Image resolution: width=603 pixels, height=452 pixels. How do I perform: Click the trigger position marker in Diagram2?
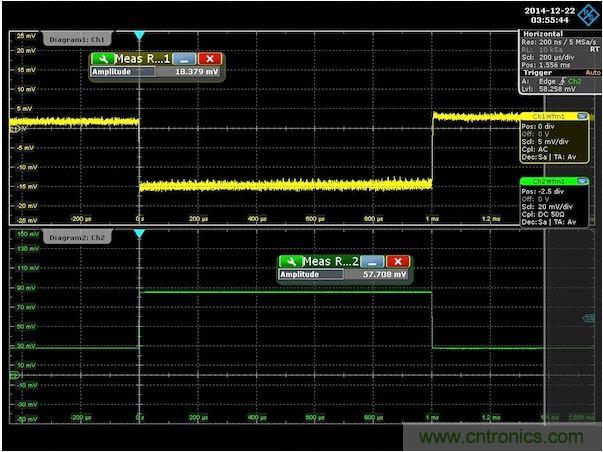point(139,234)
